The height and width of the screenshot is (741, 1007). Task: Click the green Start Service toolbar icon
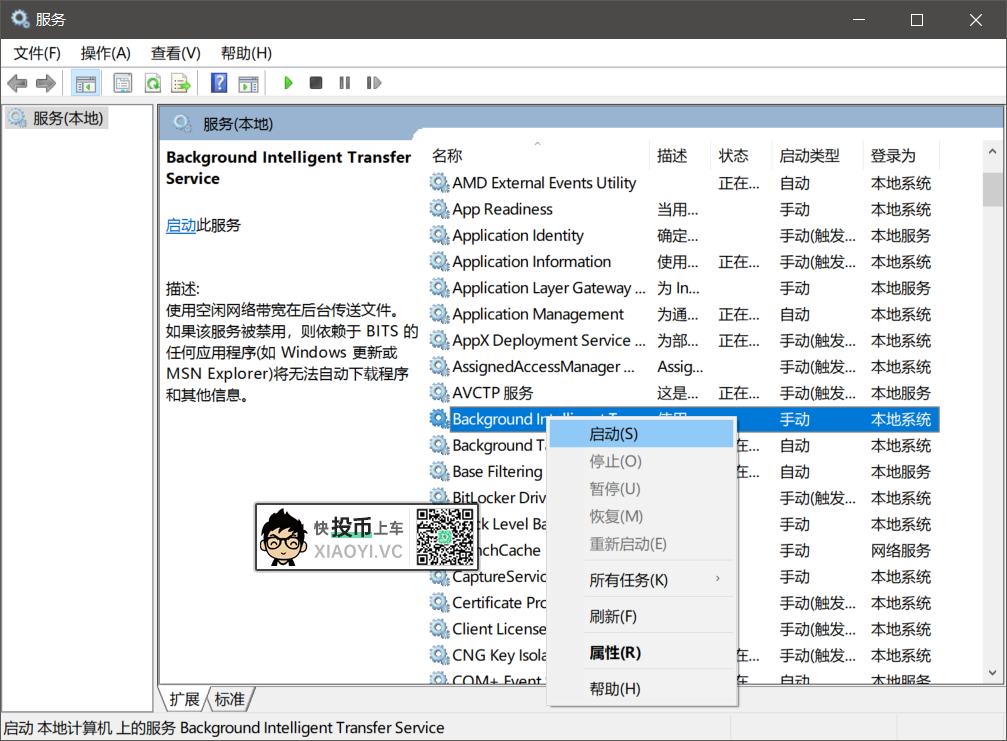(x=287, y=83)
